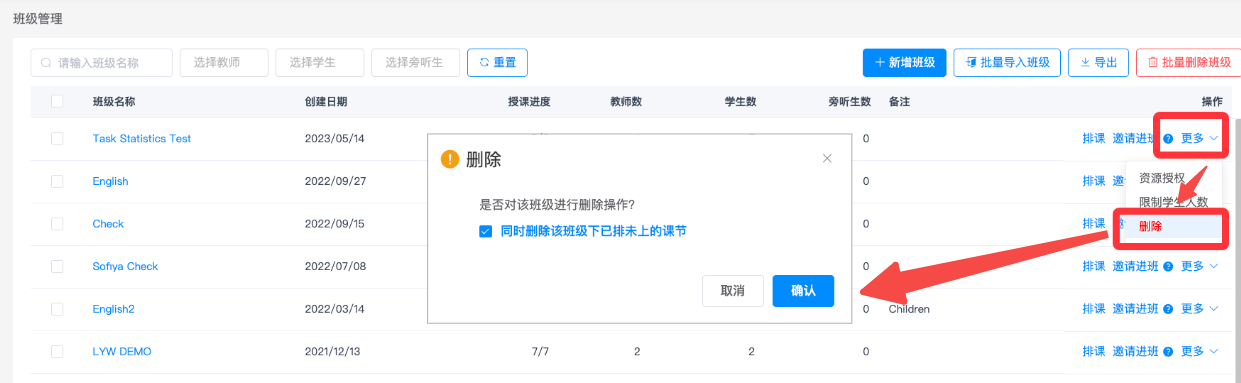Viewport: 1241px width, 383px height.
Task: Open the 选择教师 dropdown filter
Action: 224,62
